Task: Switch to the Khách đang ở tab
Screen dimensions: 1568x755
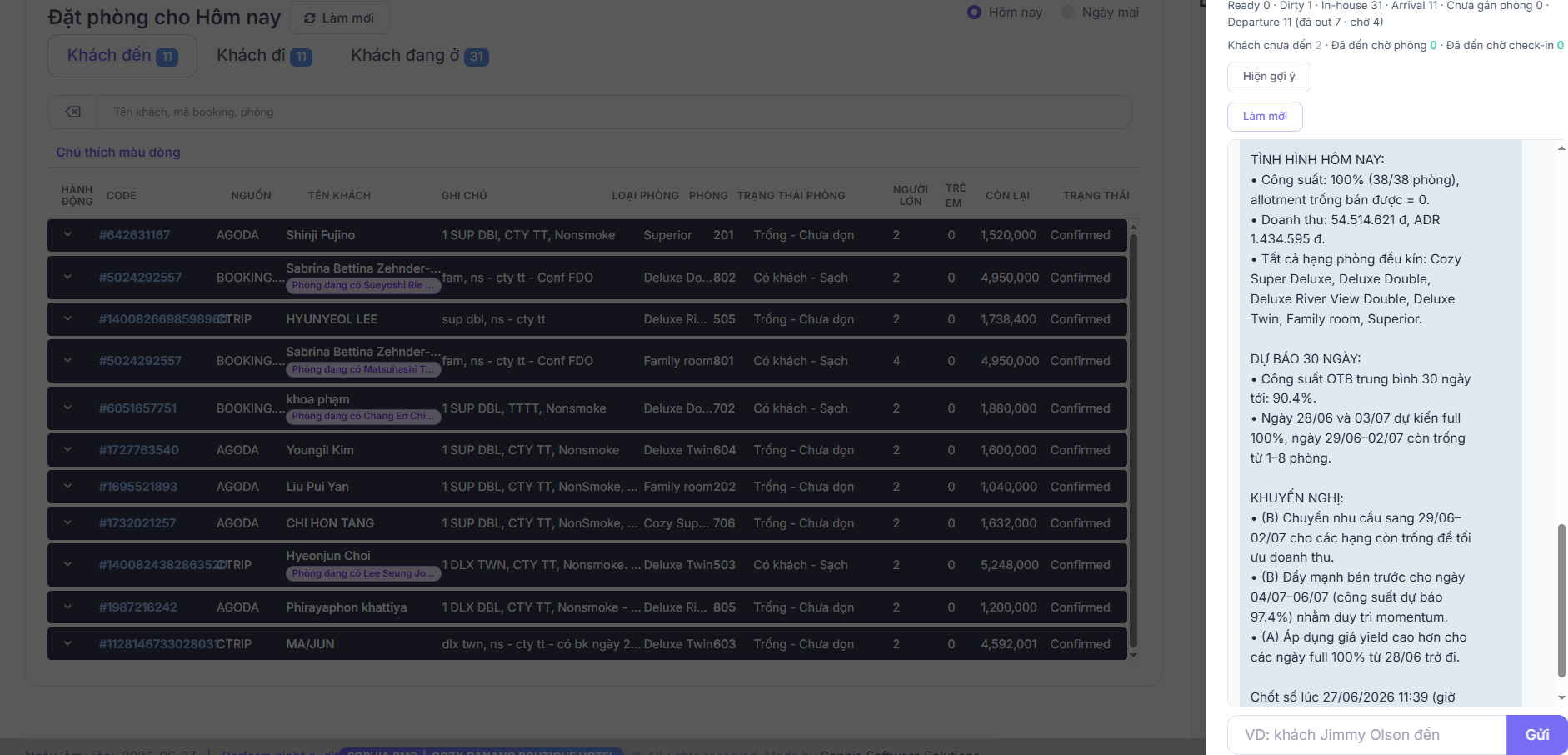Action: point(419,56)
